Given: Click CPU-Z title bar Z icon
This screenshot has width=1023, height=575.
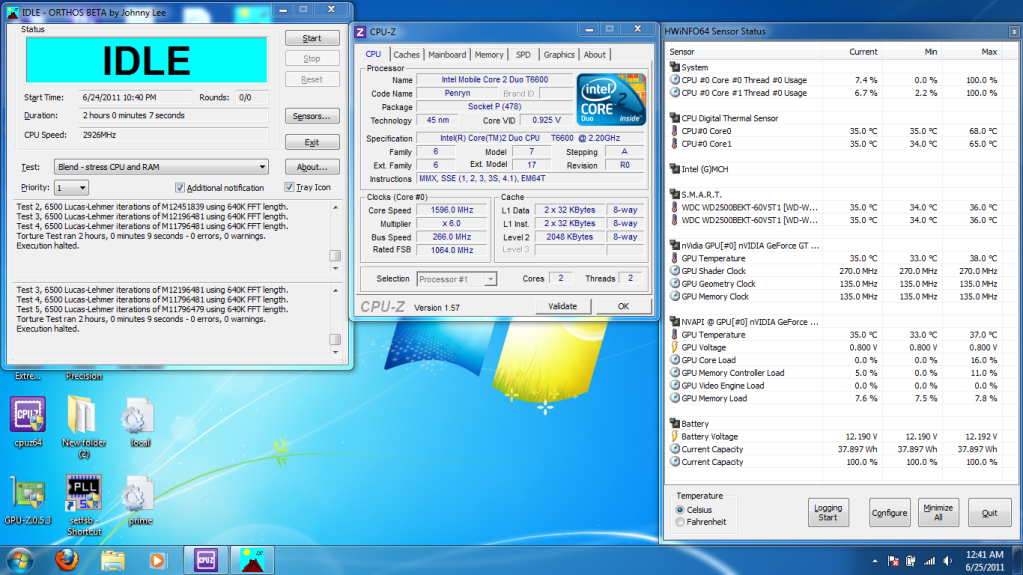Looking at the screenshot, I should [360, 31].
